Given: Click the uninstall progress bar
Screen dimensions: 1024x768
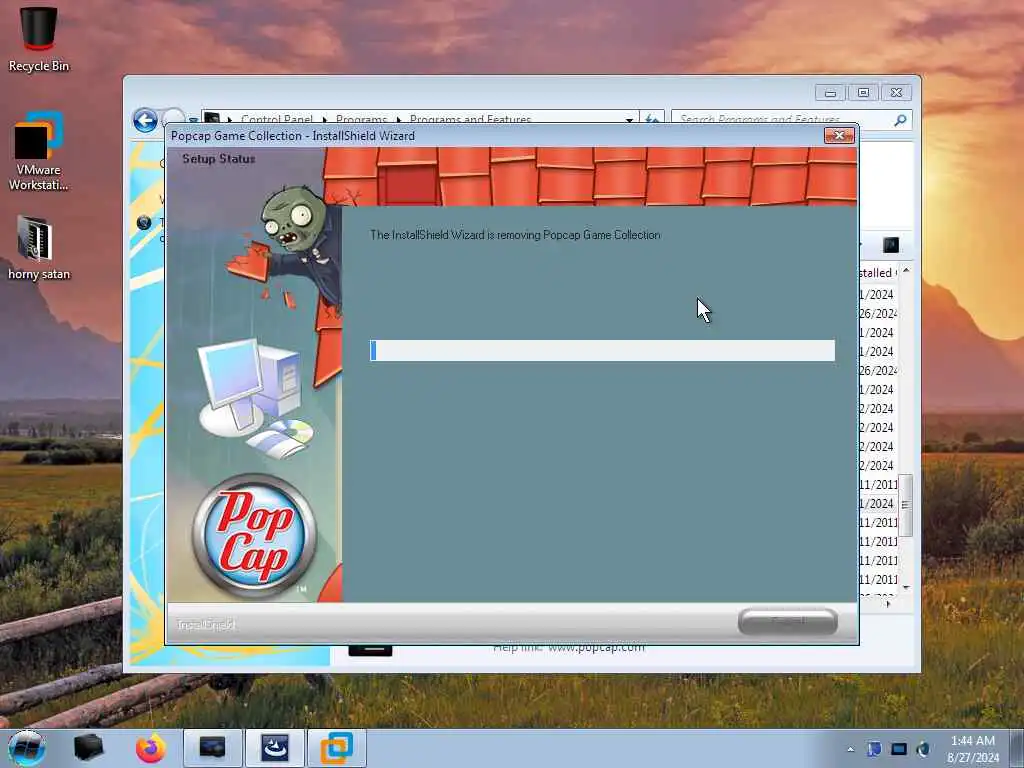Looking at the screenshot, I should (602, 350).
